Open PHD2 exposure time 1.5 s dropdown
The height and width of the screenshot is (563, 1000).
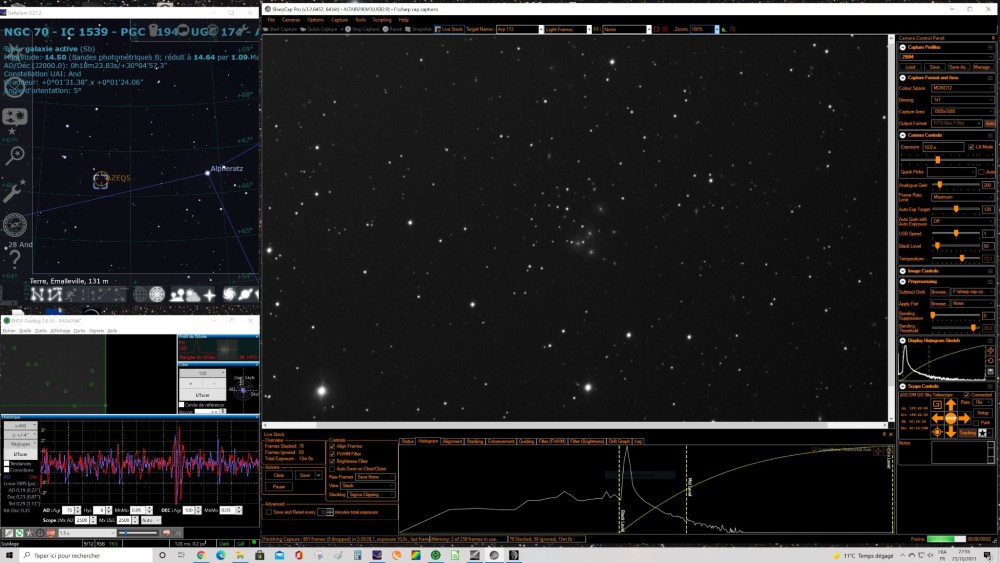[86, 533]
